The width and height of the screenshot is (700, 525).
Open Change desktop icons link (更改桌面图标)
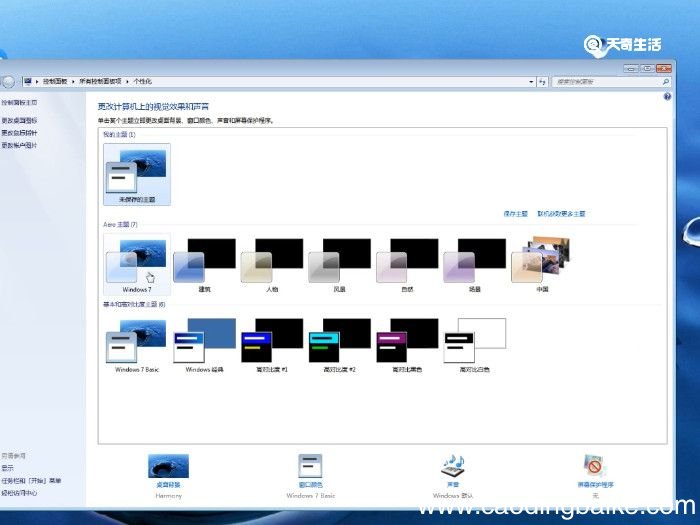pos(19,121)
